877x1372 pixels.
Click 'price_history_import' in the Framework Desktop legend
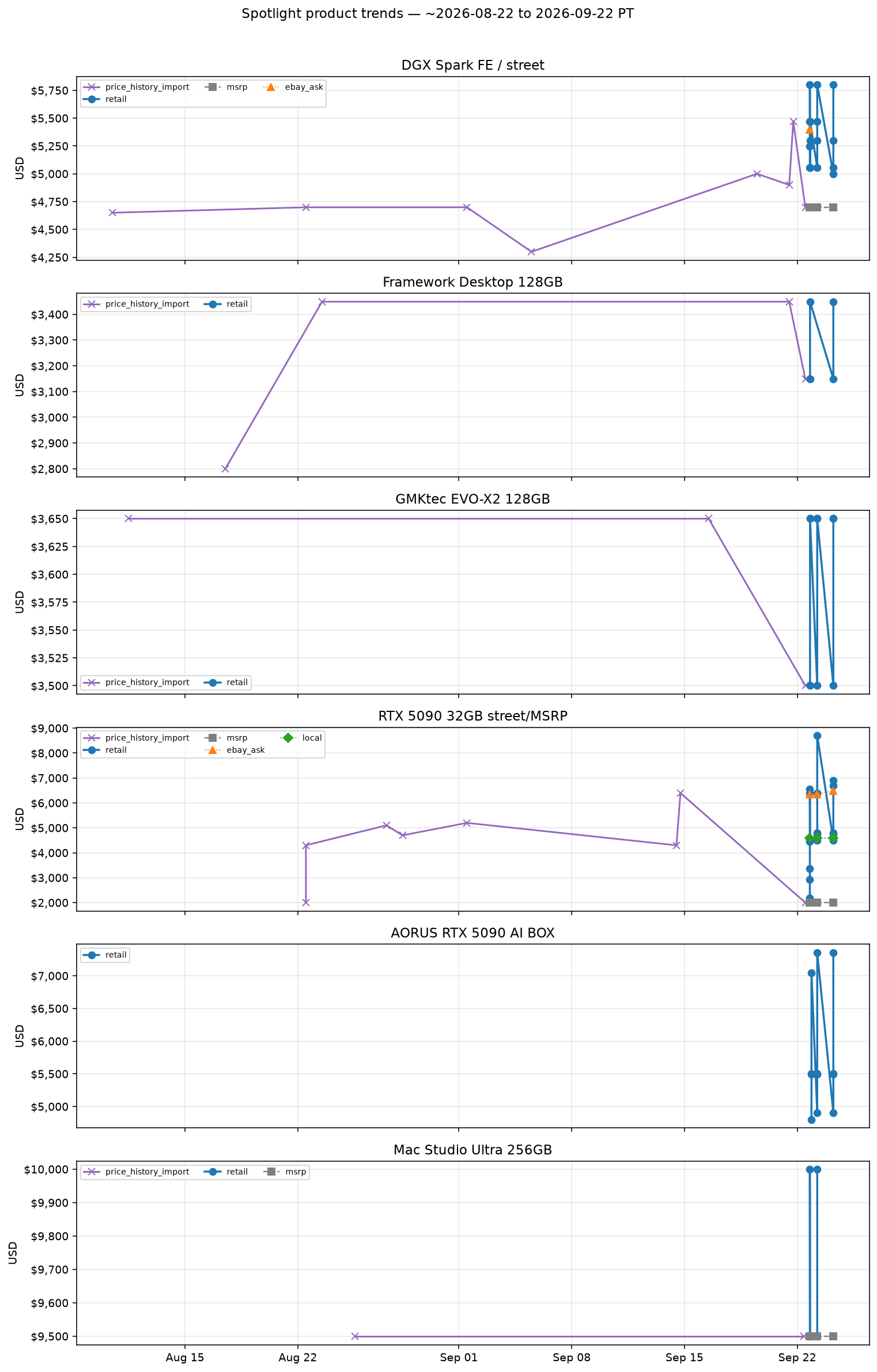pos(147,304)
